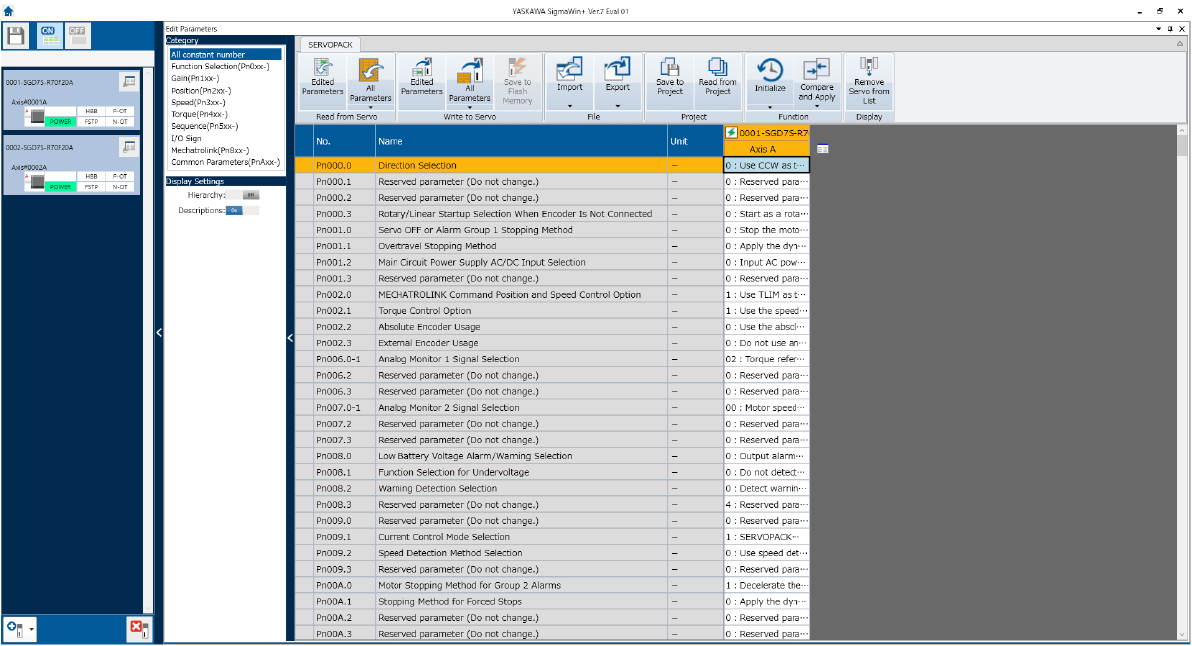Expand the Import dropdown arrow
This screenshot has width=1192, height=646.
[x=569, y=106]
